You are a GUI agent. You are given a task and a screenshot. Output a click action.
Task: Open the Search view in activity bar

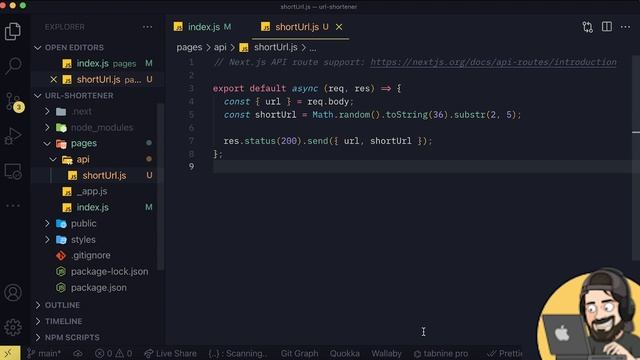click(x=13, y=65)
